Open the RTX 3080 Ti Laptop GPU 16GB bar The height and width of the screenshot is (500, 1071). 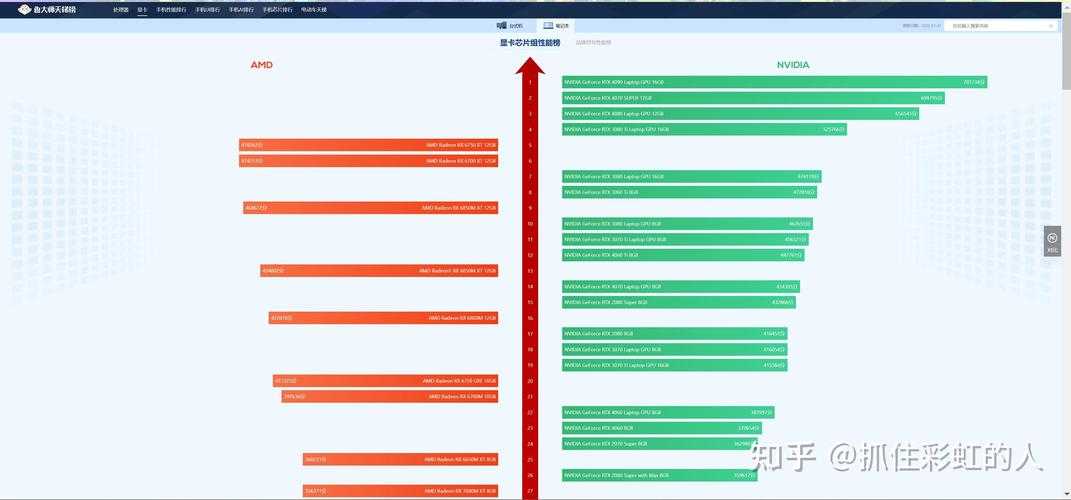coord(704,129)
